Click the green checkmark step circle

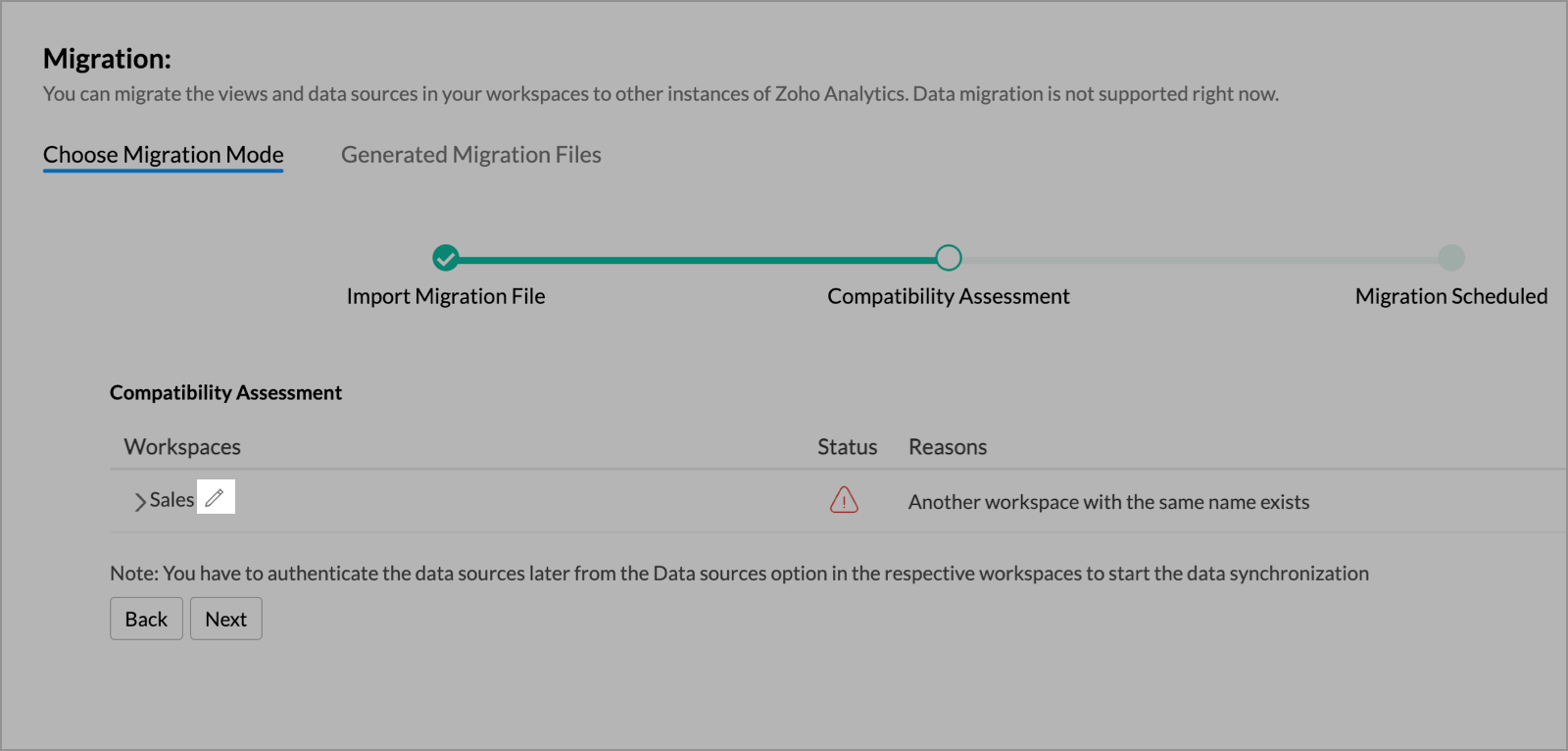(x=446, y=258)
